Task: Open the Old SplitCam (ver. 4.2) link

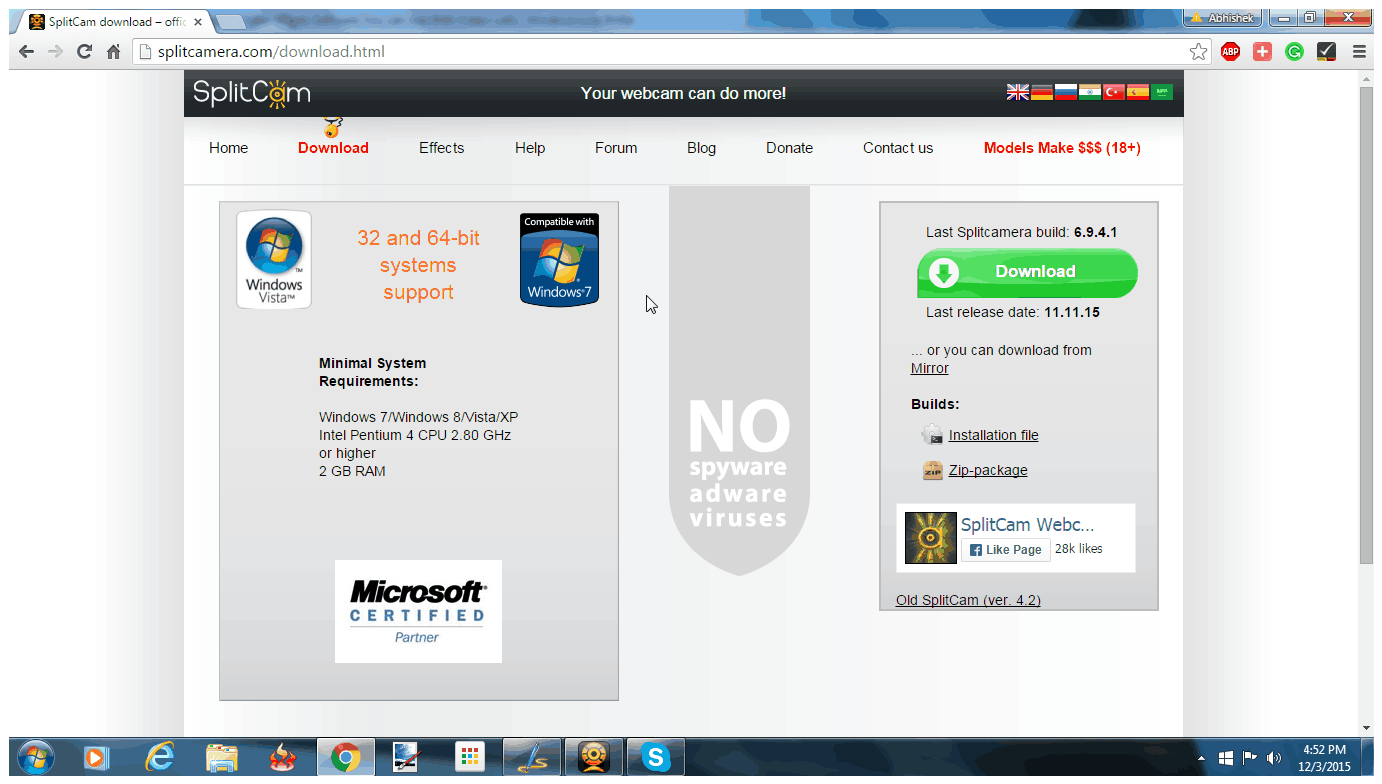Action: (x=968, y=600)
